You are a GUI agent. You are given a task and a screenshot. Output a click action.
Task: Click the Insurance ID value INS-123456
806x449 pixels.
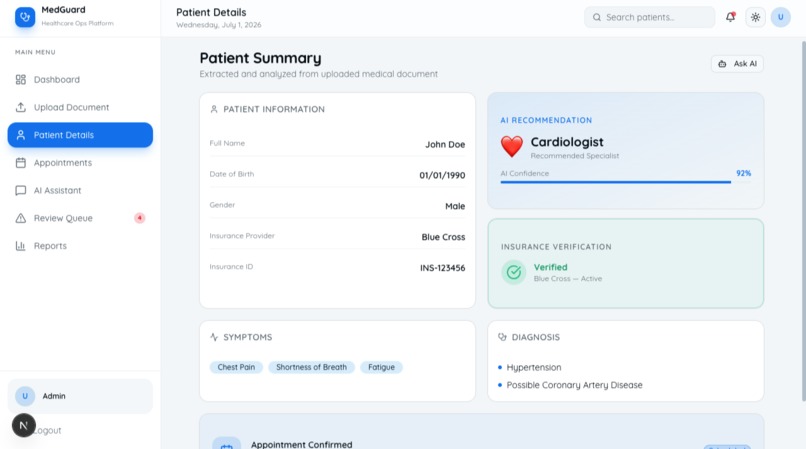443,268
